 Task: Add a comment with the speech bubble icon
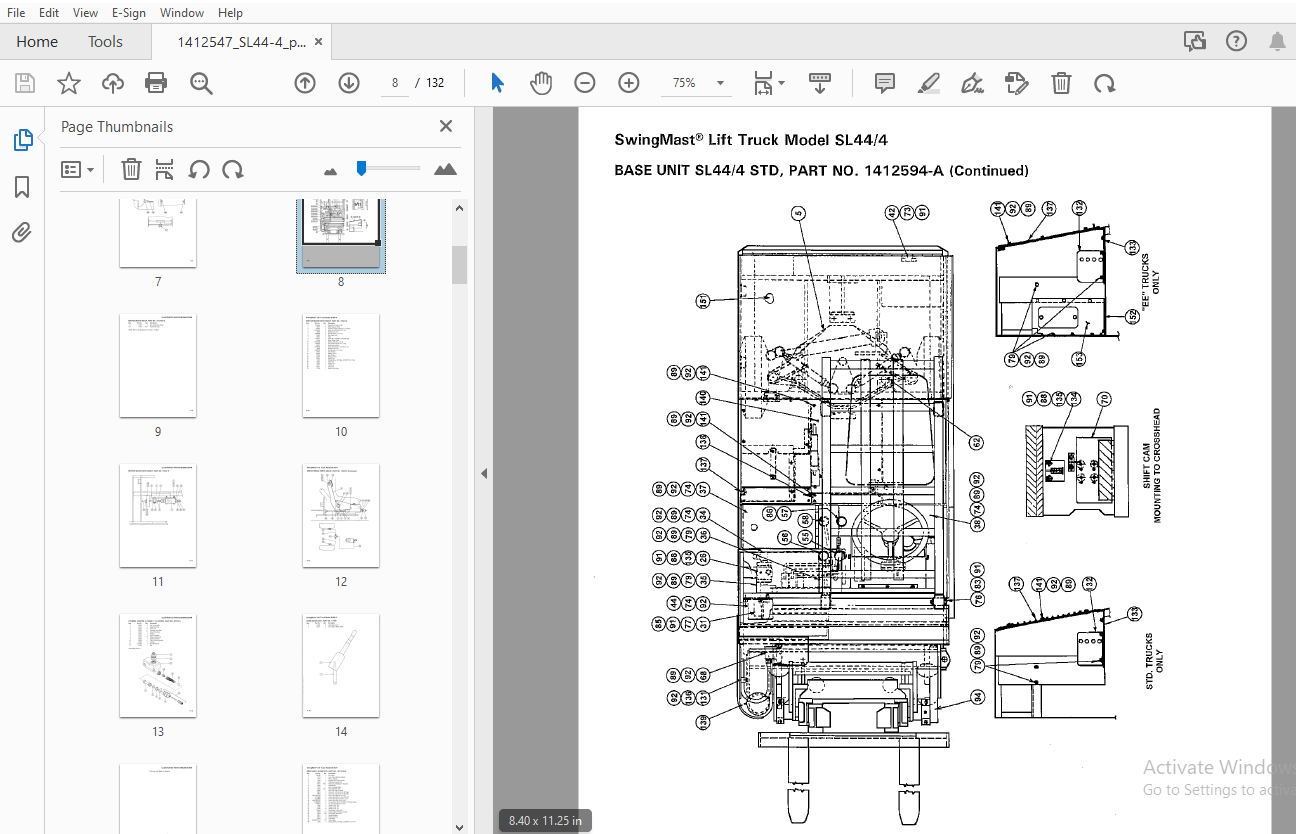pos(885,83)
